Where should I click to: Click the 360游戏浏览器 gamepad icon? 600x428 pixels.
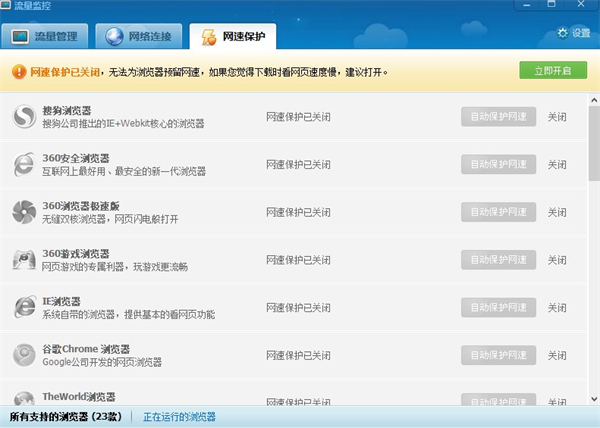coord(24,260)
